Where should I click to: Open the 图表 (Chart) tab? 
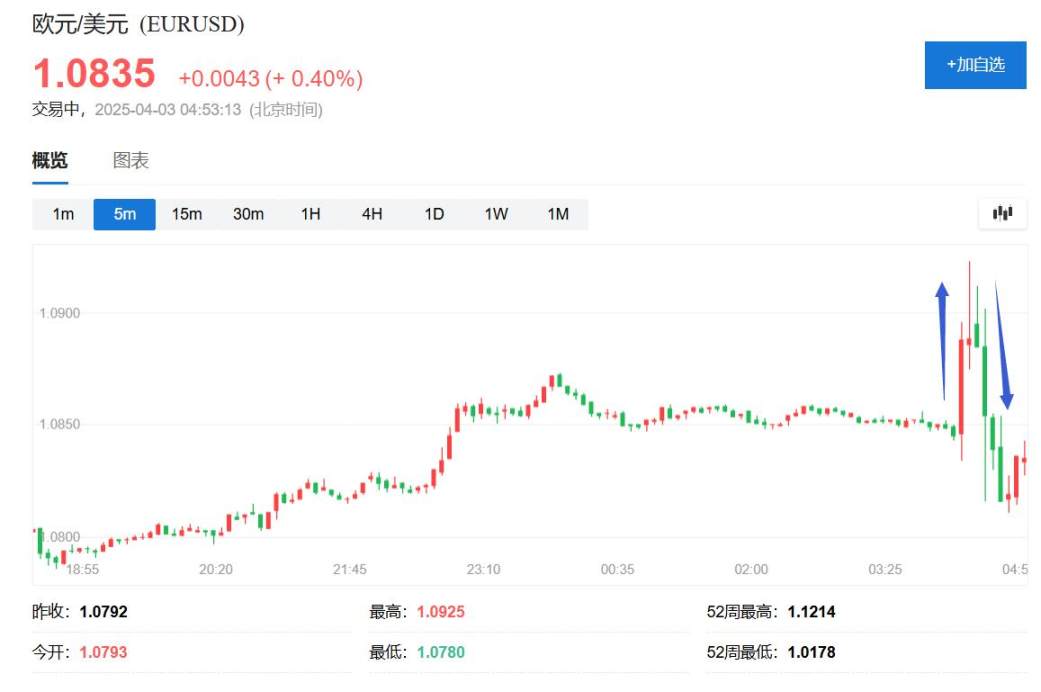131,160
